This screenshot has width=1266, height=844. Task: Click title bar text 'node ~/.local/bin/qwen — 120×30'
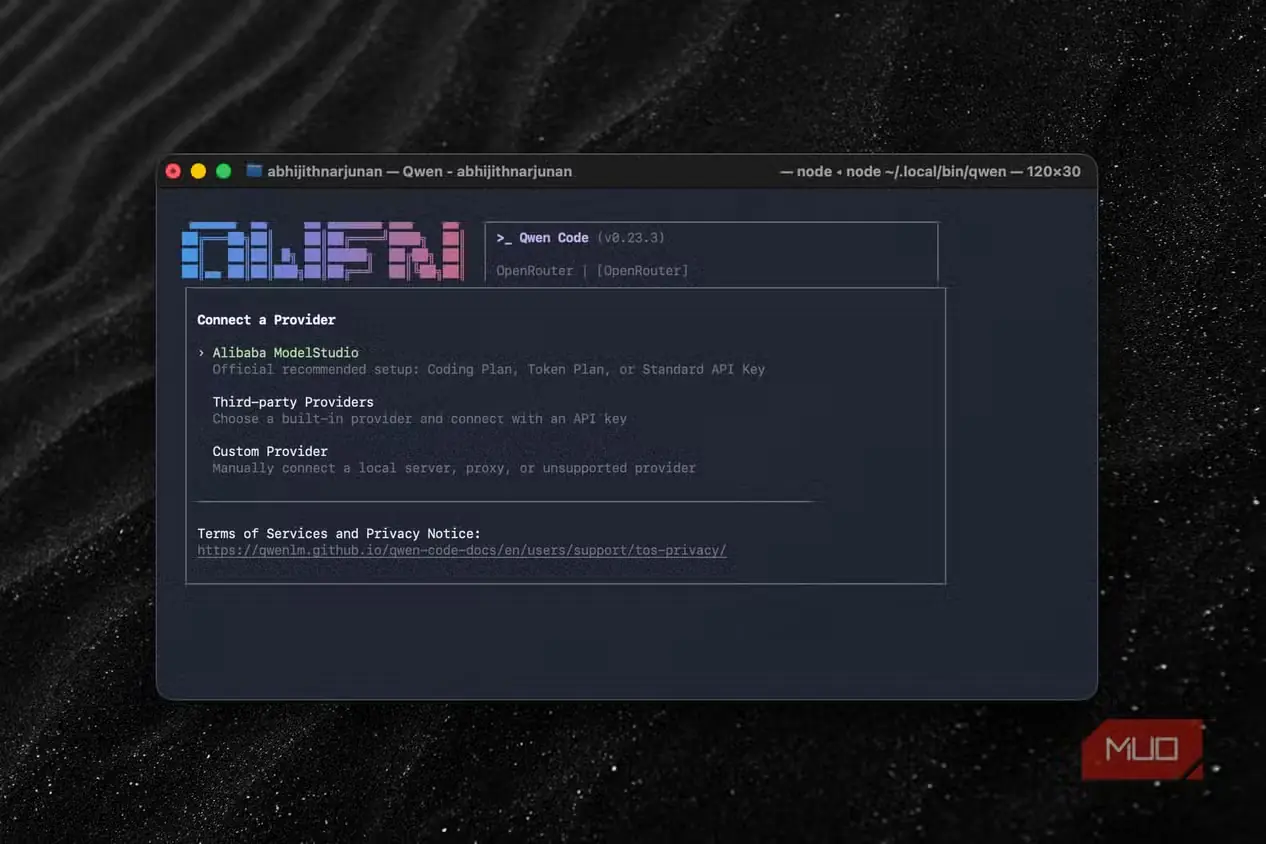coord(963,171)
